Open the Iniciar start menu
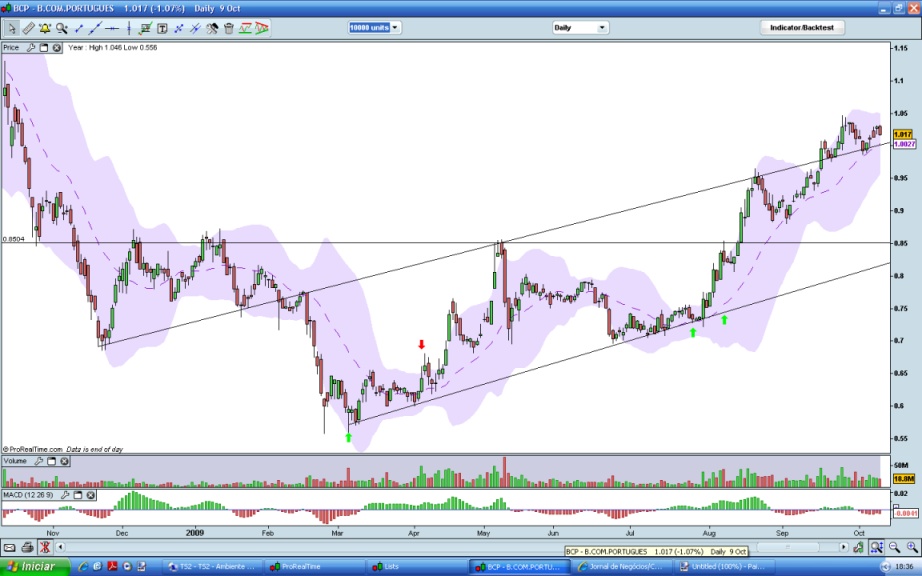 coord(35,567)
